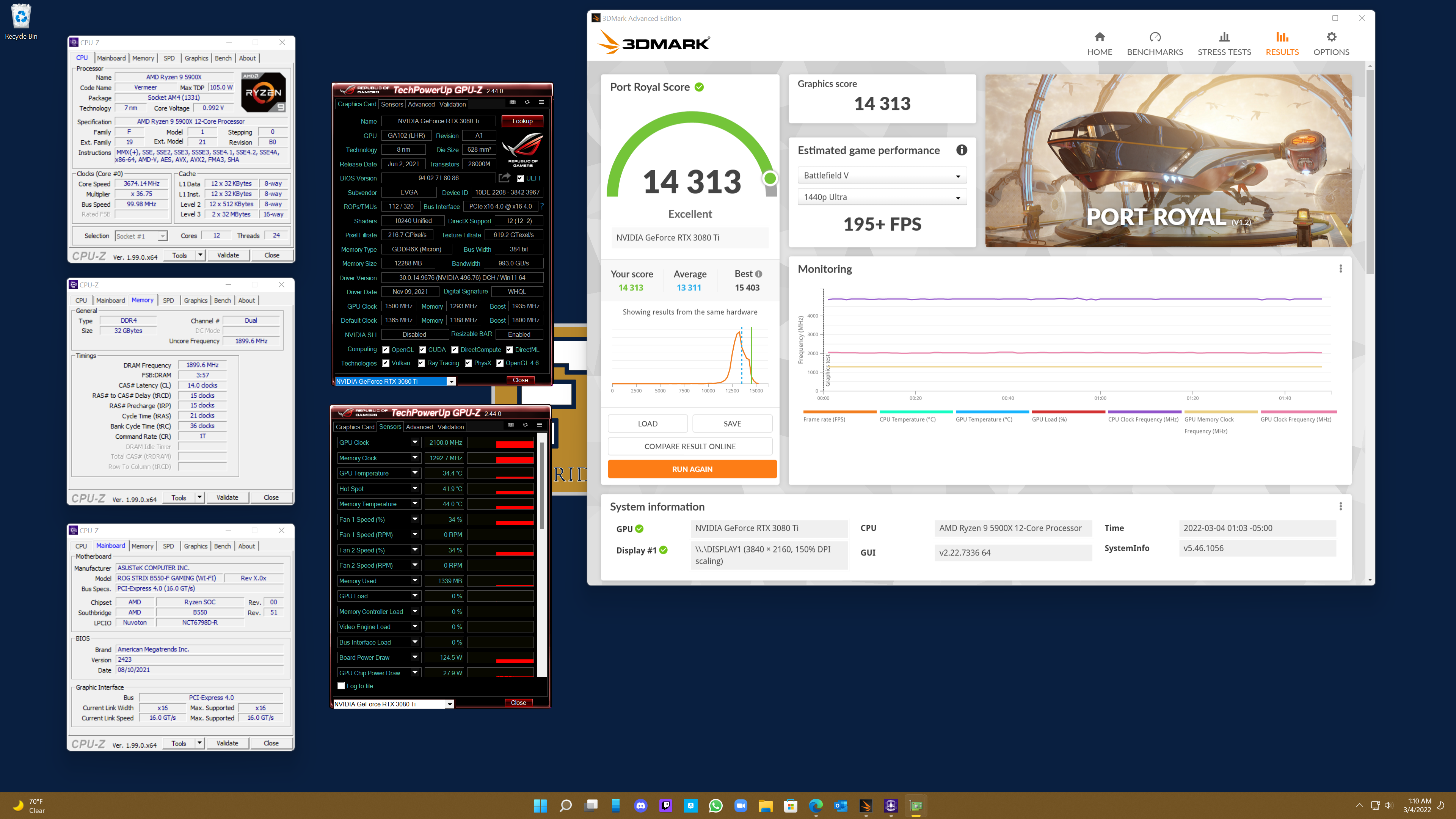1456x819 pixels.
Task: Toggle the OpenCL checkbox
Action: (386, 350)
